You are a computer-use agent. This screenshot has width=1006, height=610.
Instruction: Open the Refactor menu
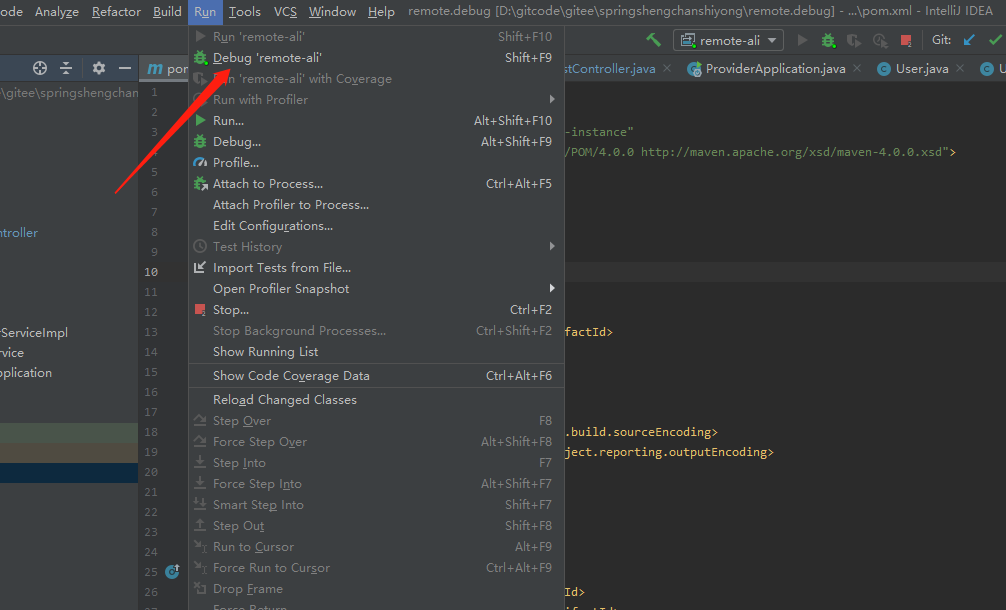click(116, 12)
